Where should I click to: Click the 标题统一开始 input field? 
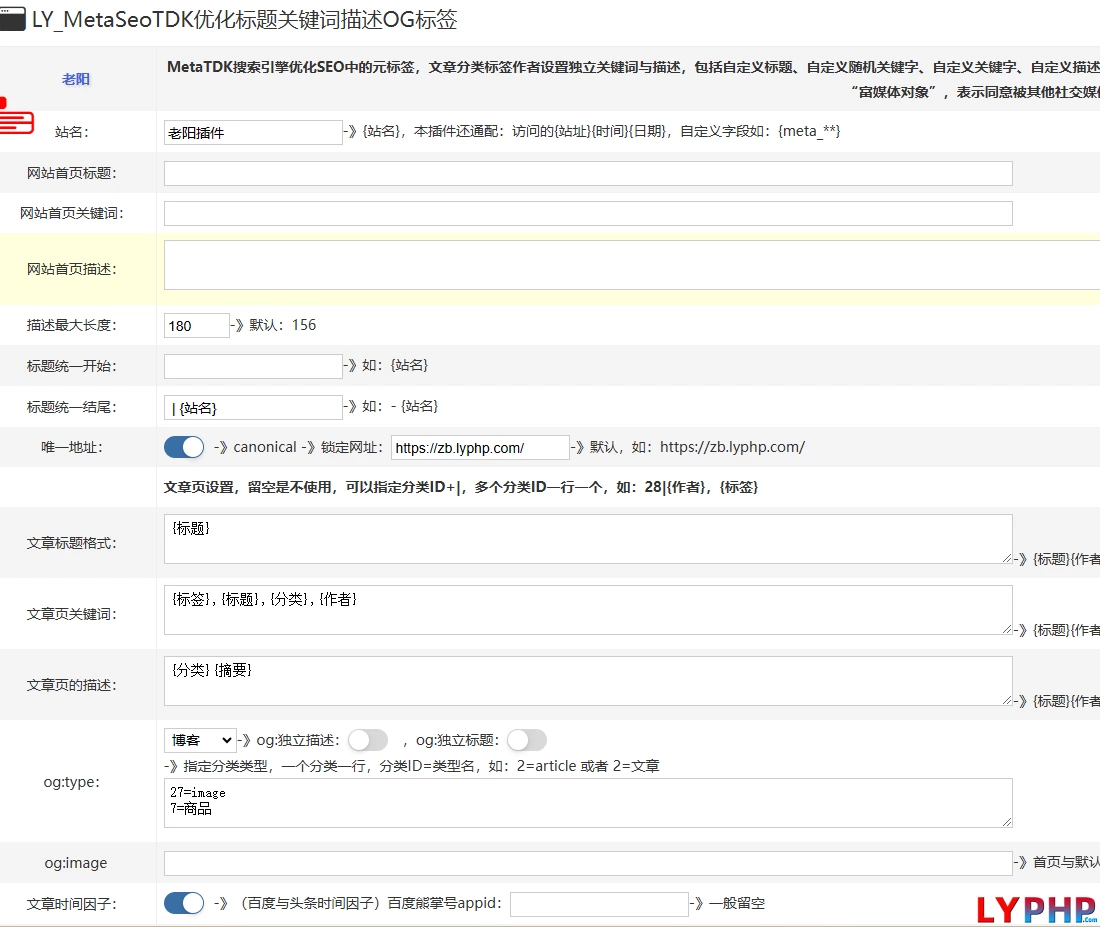pos(253,366)
